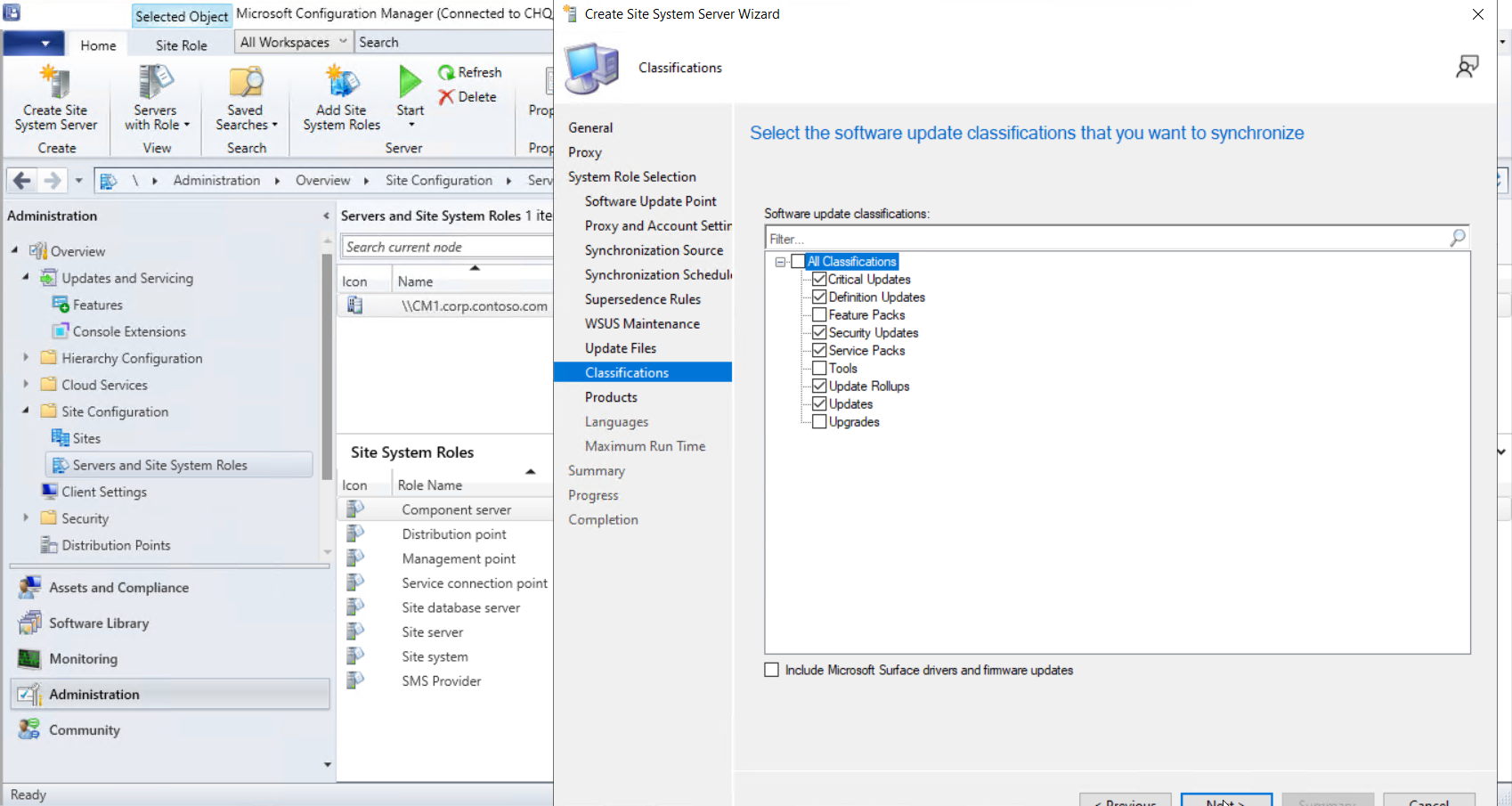Click the Administration breadcrumb link
1512x806 pixels.
[217, 181]
